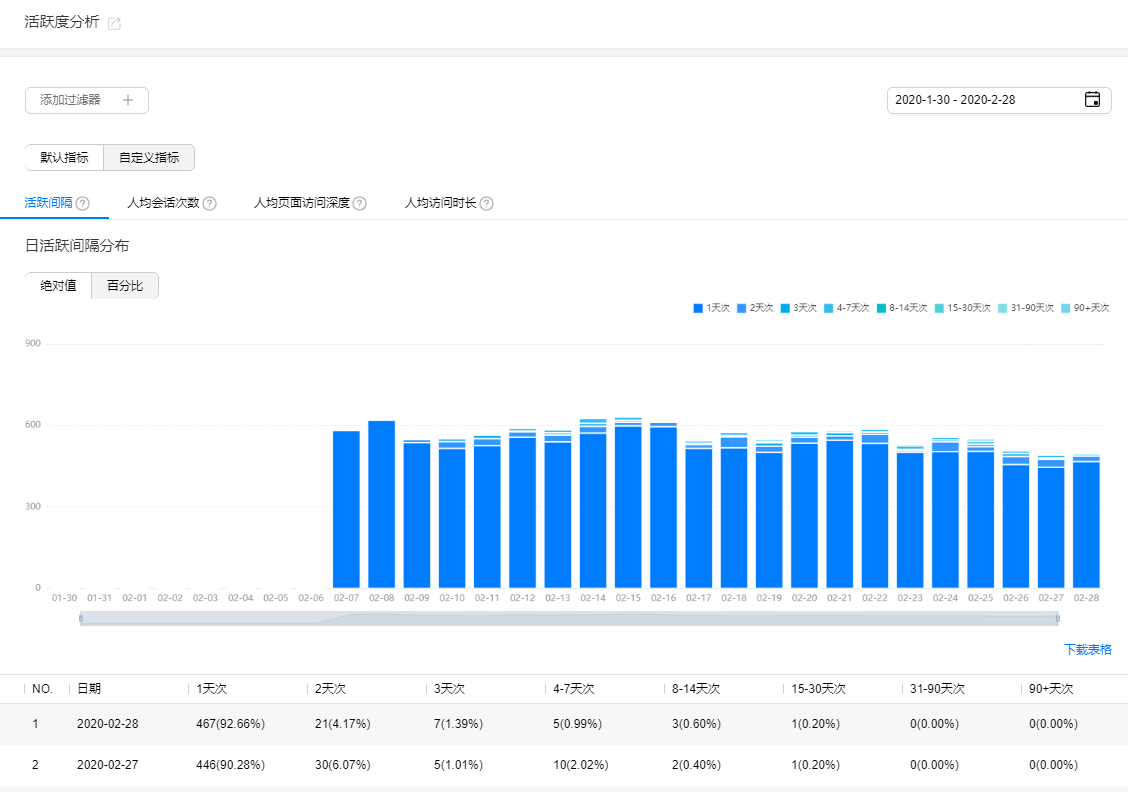This screenshot has height=792, width=1128.
Task: Open the share icon beside 活跃度分析
Action: pyautogui.click(x=114, y=23)
